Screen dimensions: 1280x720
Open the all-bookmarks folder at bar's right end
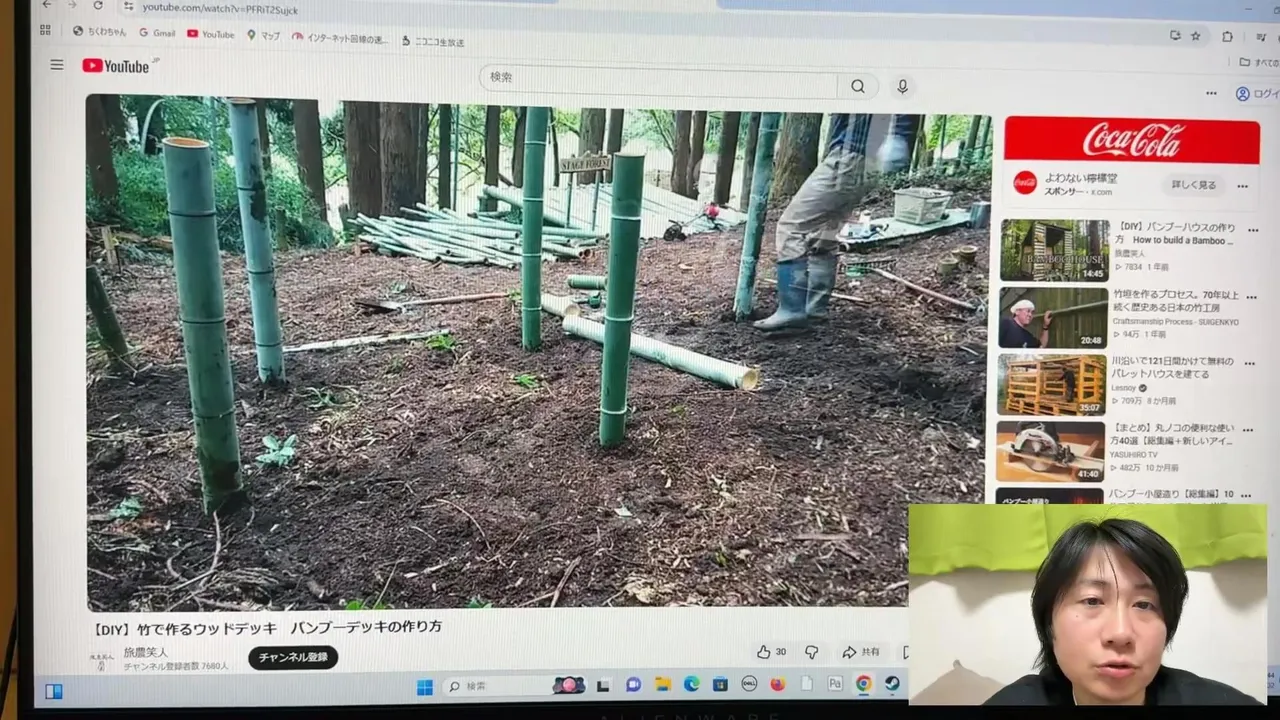tap(1258, 62)
